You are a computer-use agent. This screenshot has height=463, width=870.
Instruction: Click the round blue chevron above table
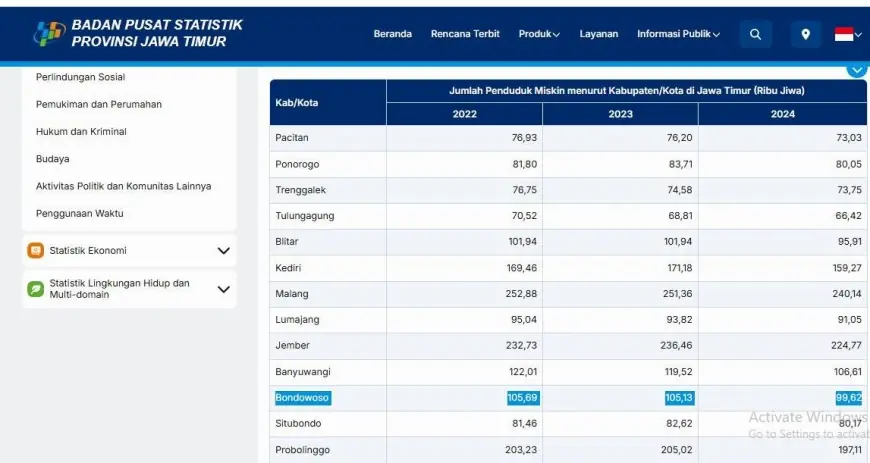click(x=857, y=70)
